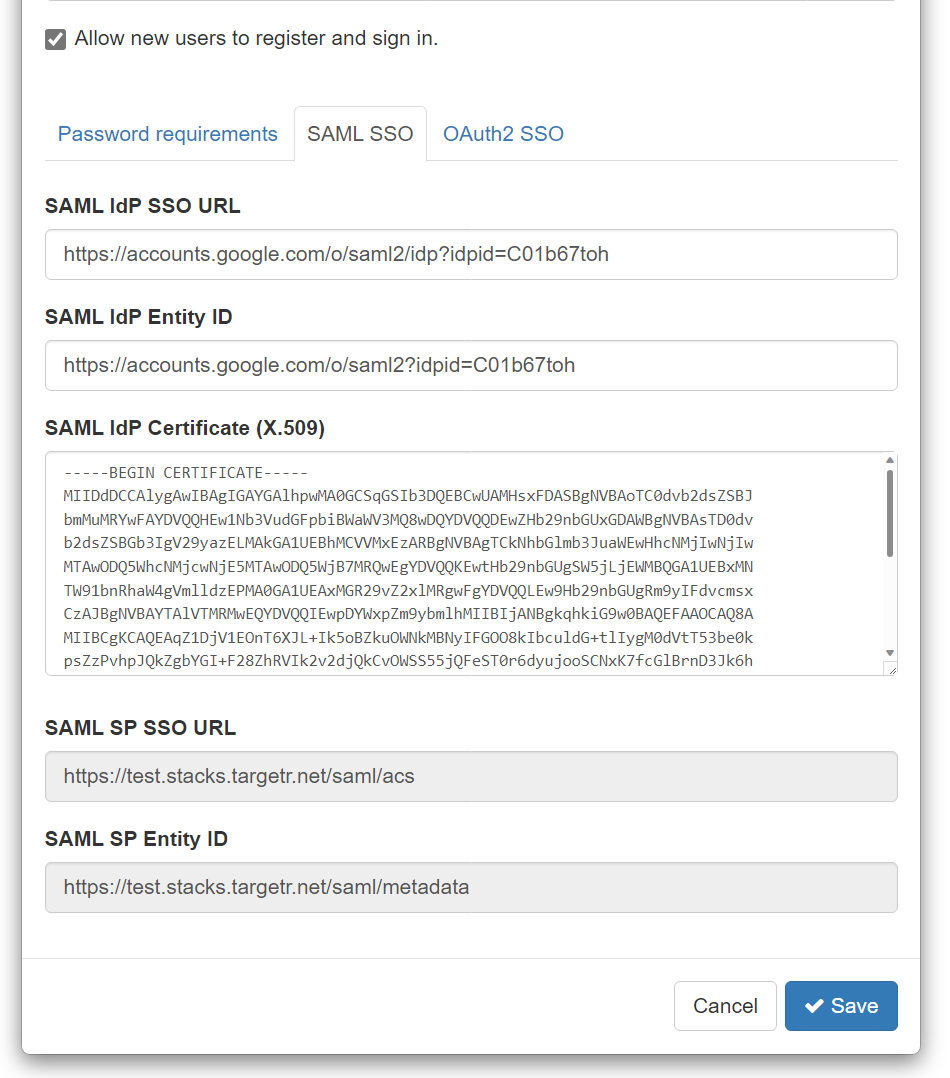Click the certificate textarea scrollbar thumb
Viewport: 950px width, 1078px height.
890,513
